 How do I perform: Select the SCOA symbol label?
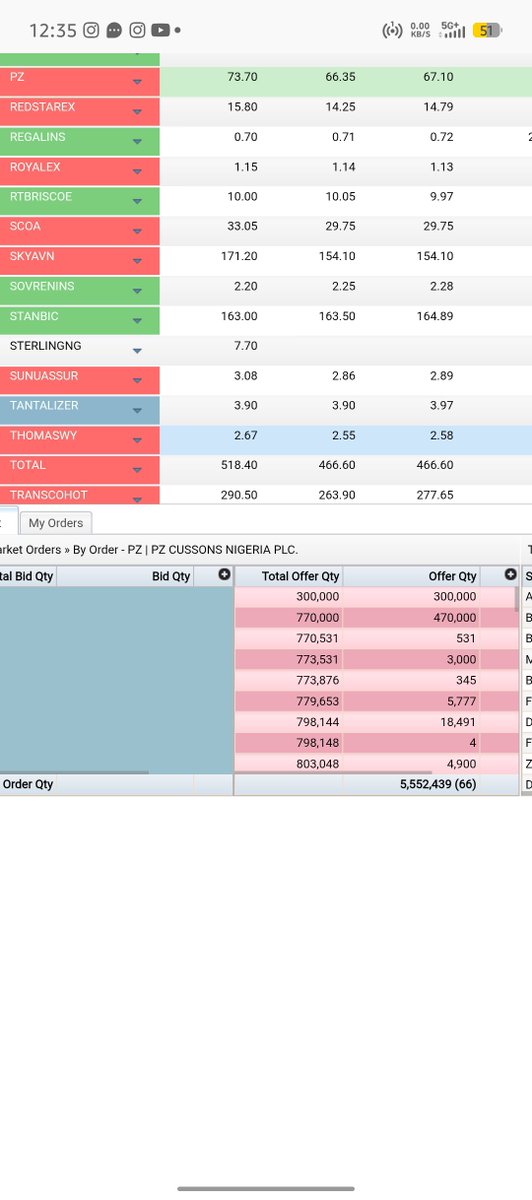click(25, 227)
